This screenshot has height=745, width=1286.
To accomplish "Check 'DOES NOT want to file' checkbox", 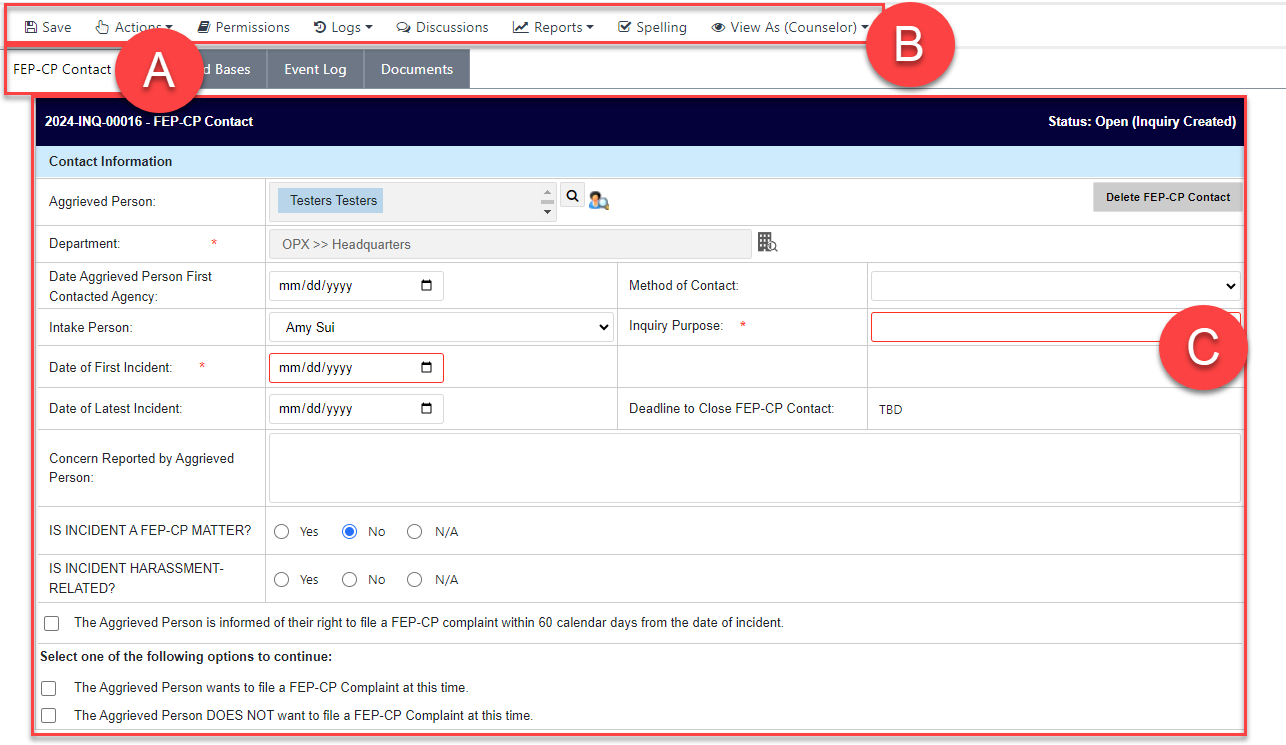I will 49,716.
